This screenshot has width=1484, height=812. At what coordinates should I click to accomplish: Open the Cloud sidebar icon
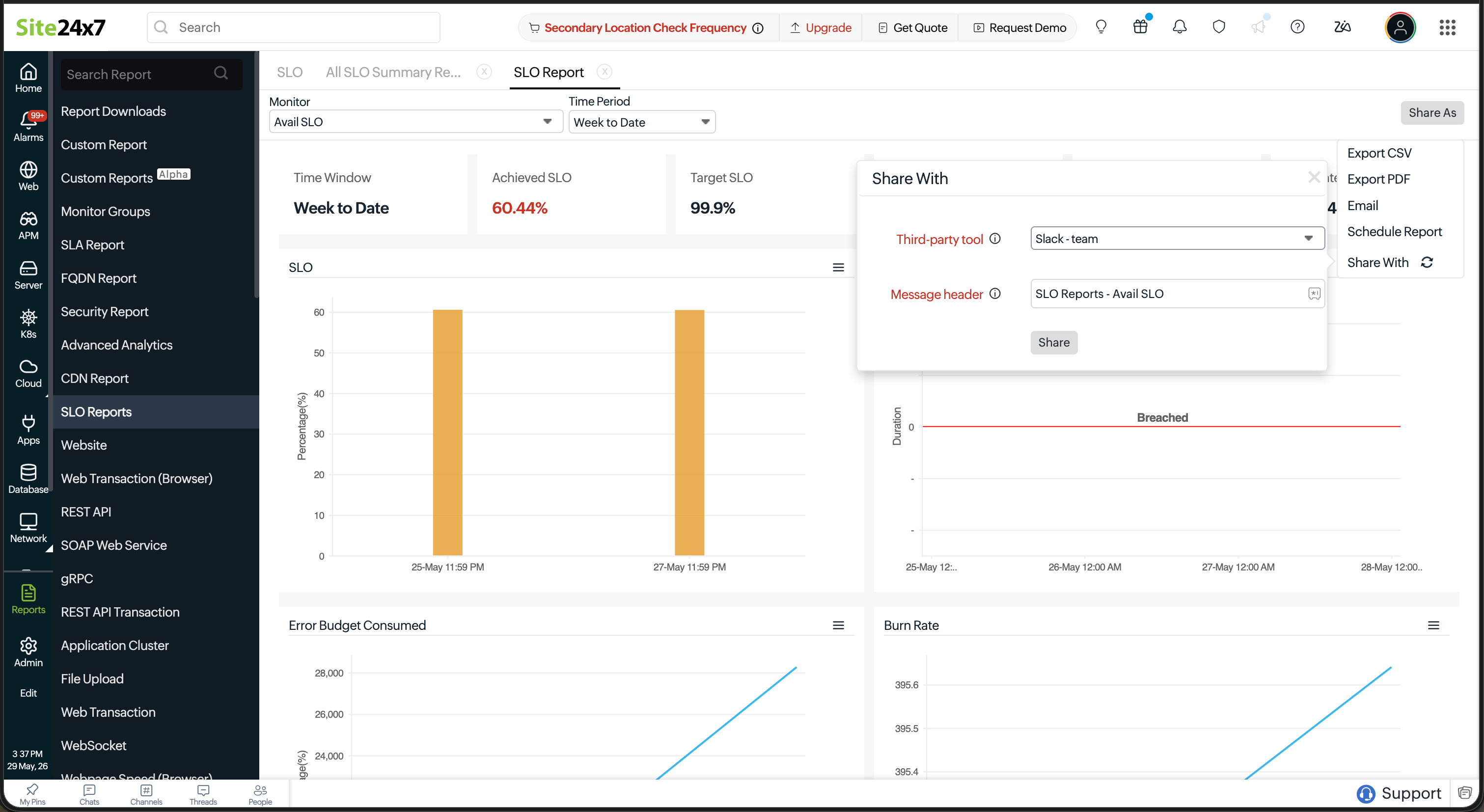28,373
